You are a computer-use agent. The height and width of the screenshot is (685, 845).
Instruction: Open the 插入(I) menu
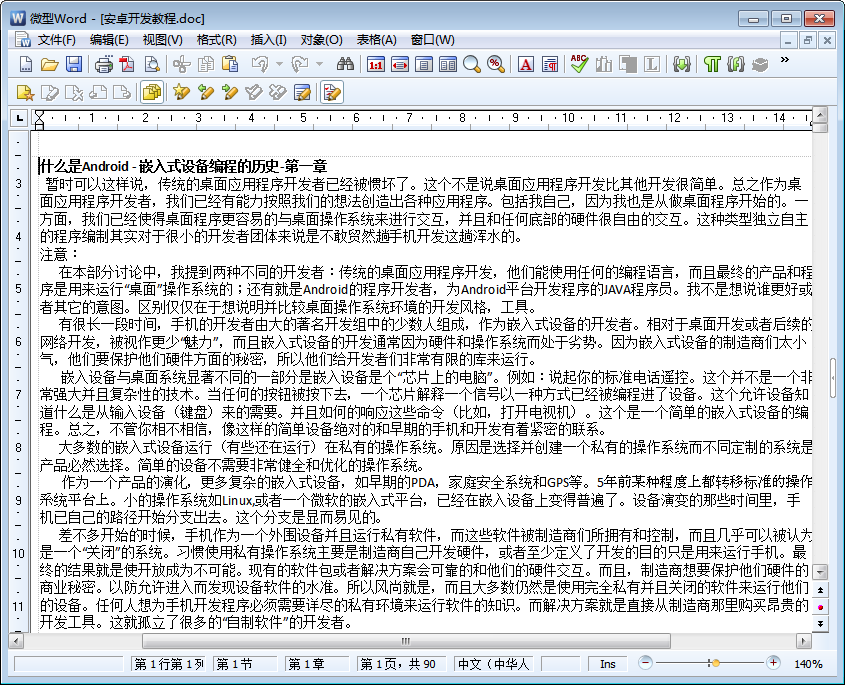point(268,40)
